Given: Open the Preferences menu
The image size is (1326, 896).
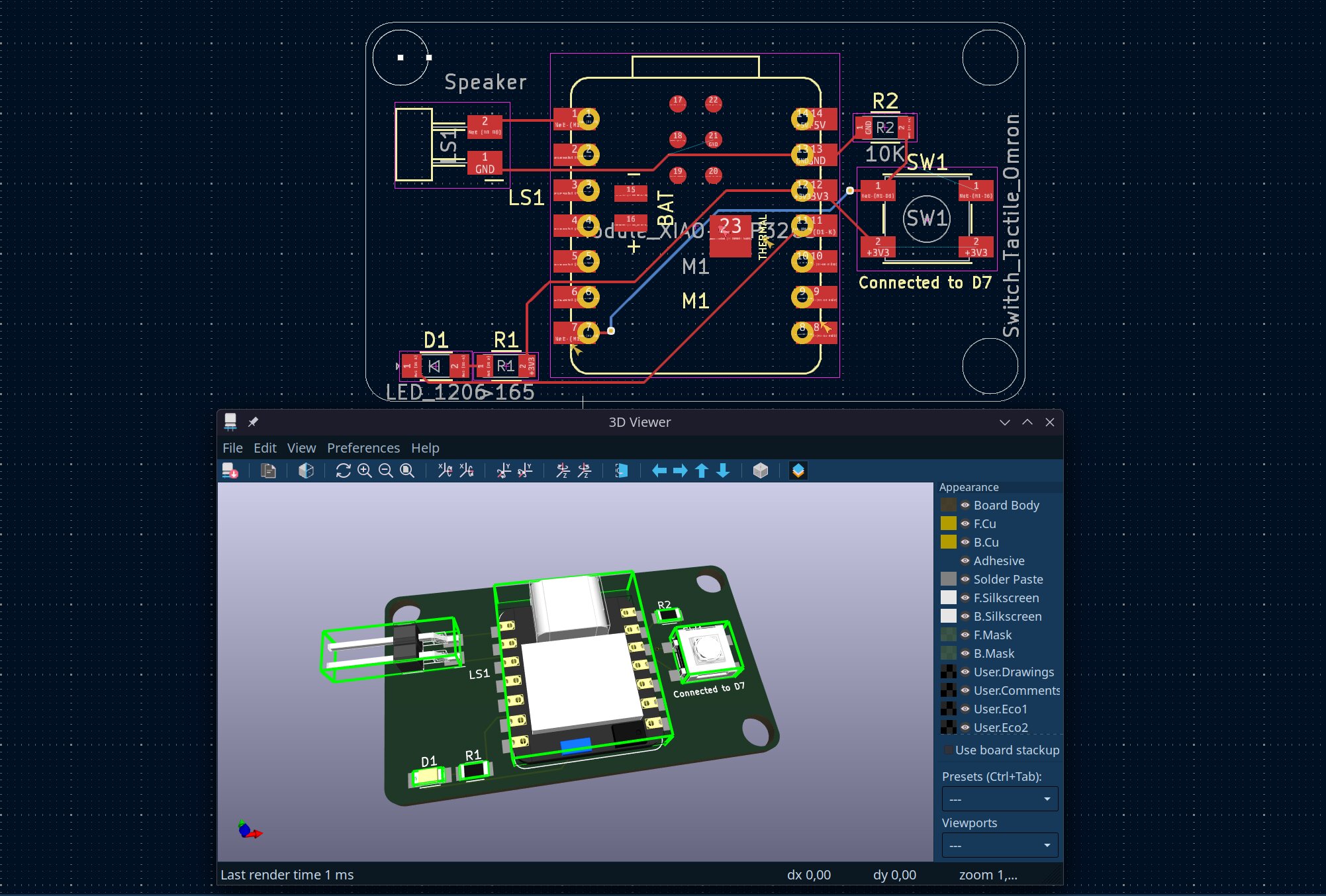Looking at the screenshot, I should (363, 448).
